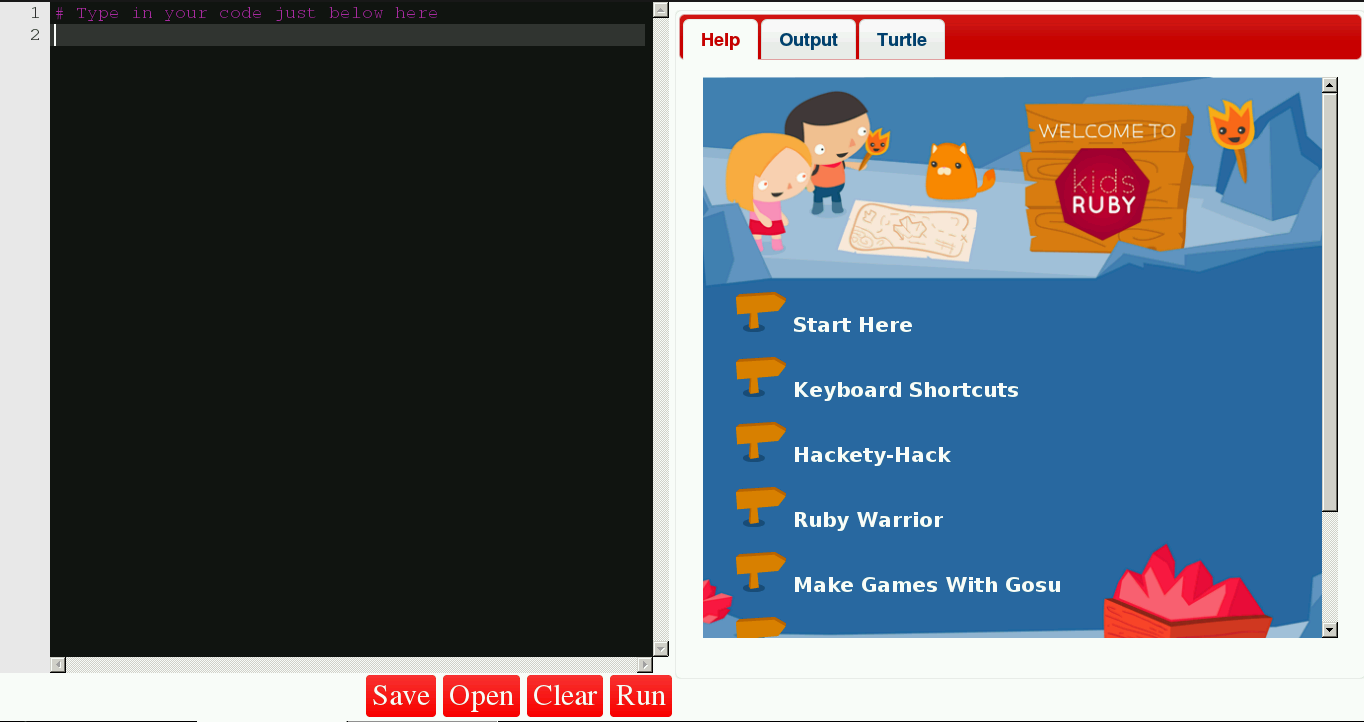Click the Open button

click(481, 696)
